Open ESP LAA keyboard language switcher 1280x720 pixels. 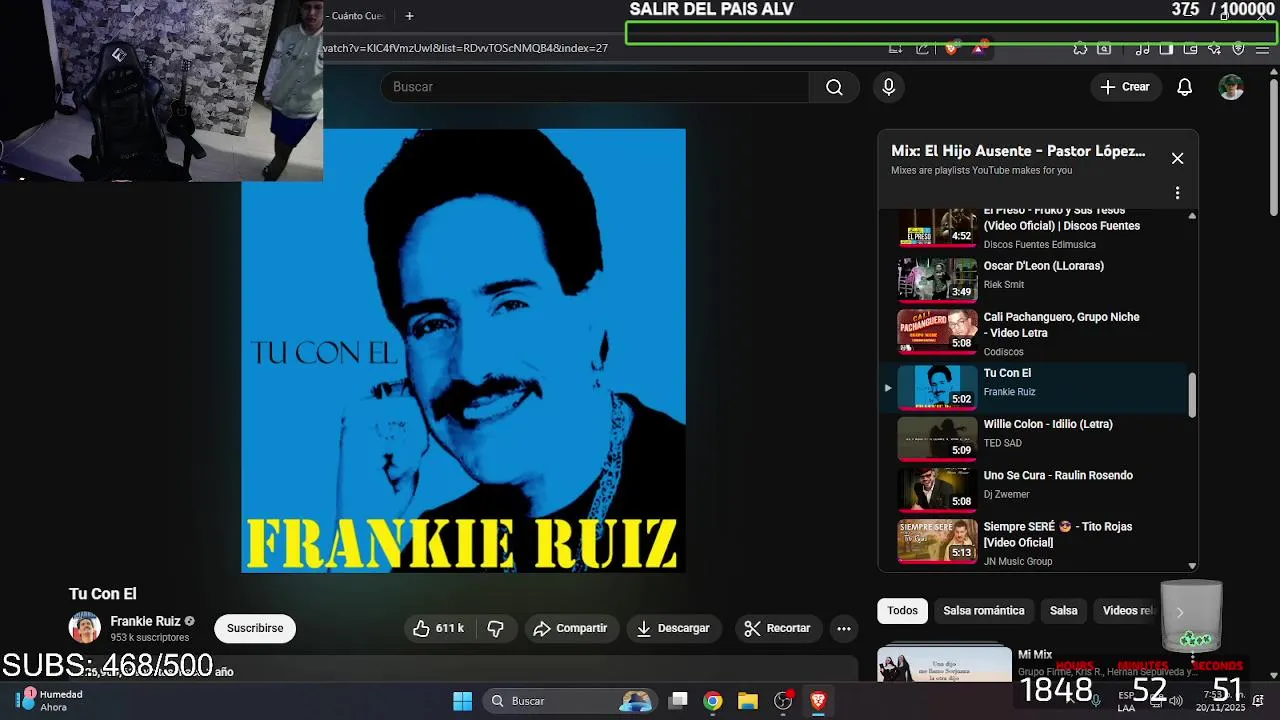coord(1126,701)
